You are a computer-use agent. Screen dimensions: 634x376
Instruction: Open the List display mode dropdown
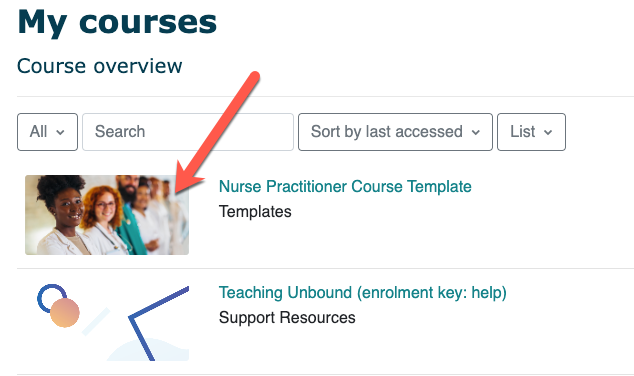coord(531,132)
